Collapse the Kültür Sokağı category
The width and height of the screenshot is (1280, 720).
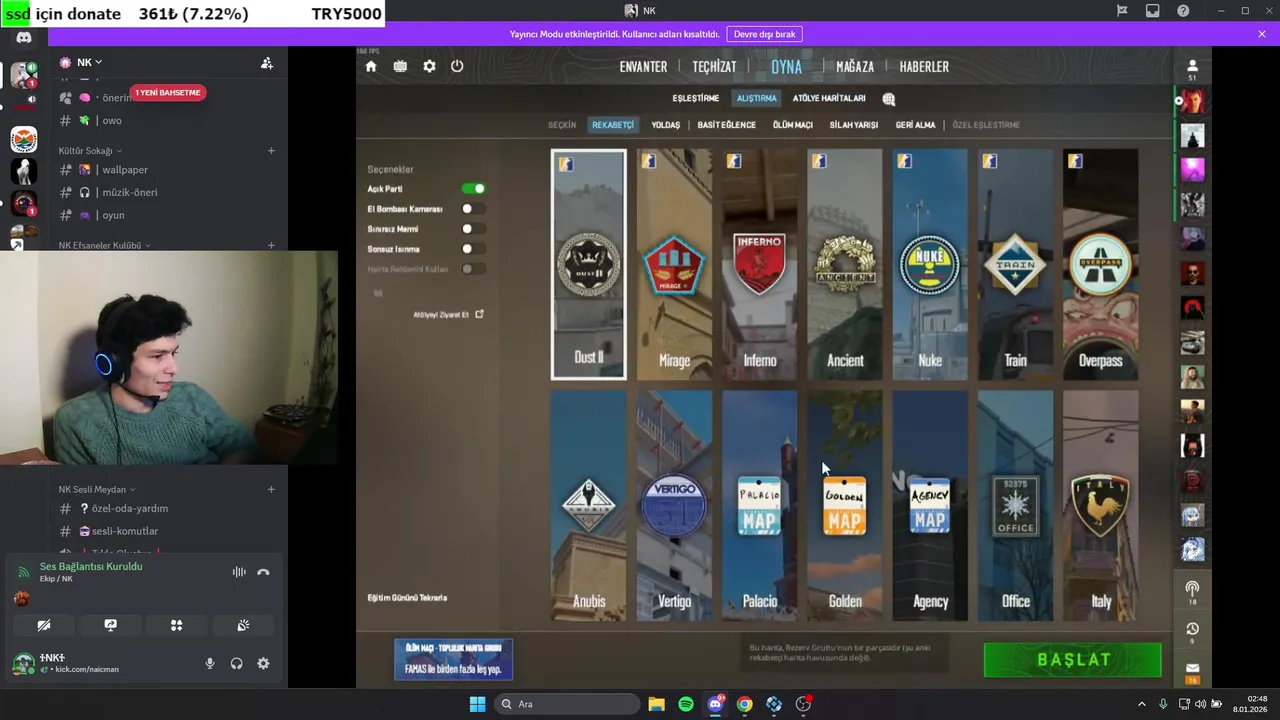click(x=90, y=151)
